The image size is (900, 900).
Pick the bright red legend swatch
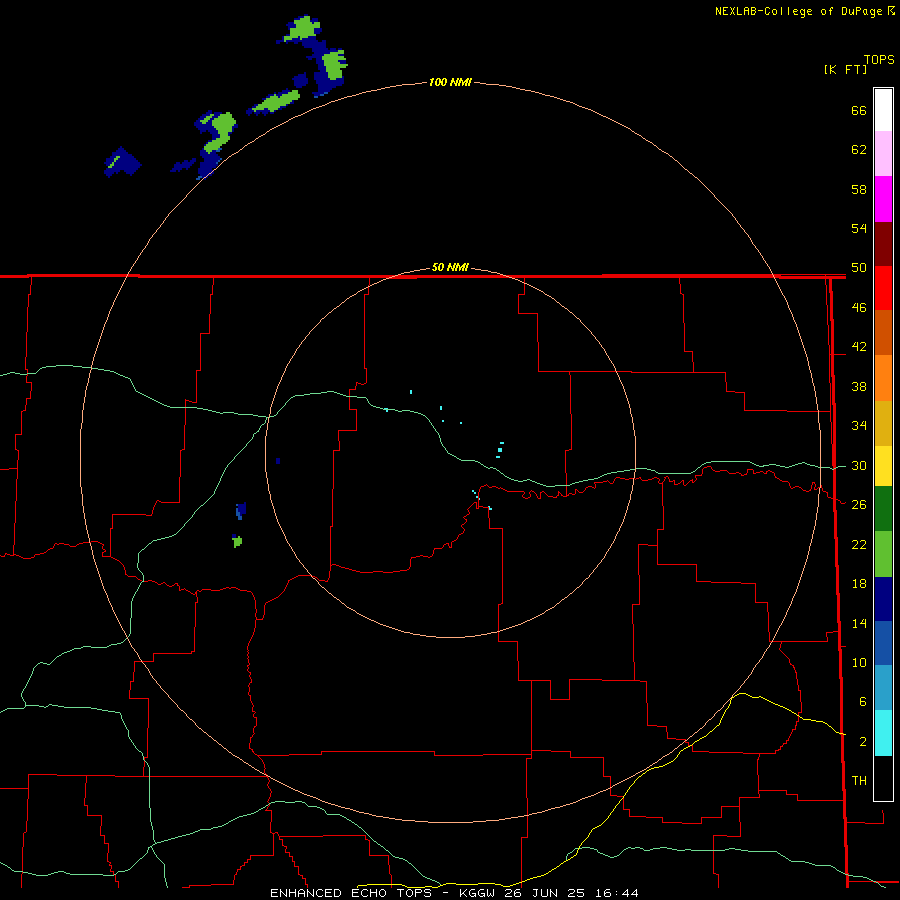[883, 288]
